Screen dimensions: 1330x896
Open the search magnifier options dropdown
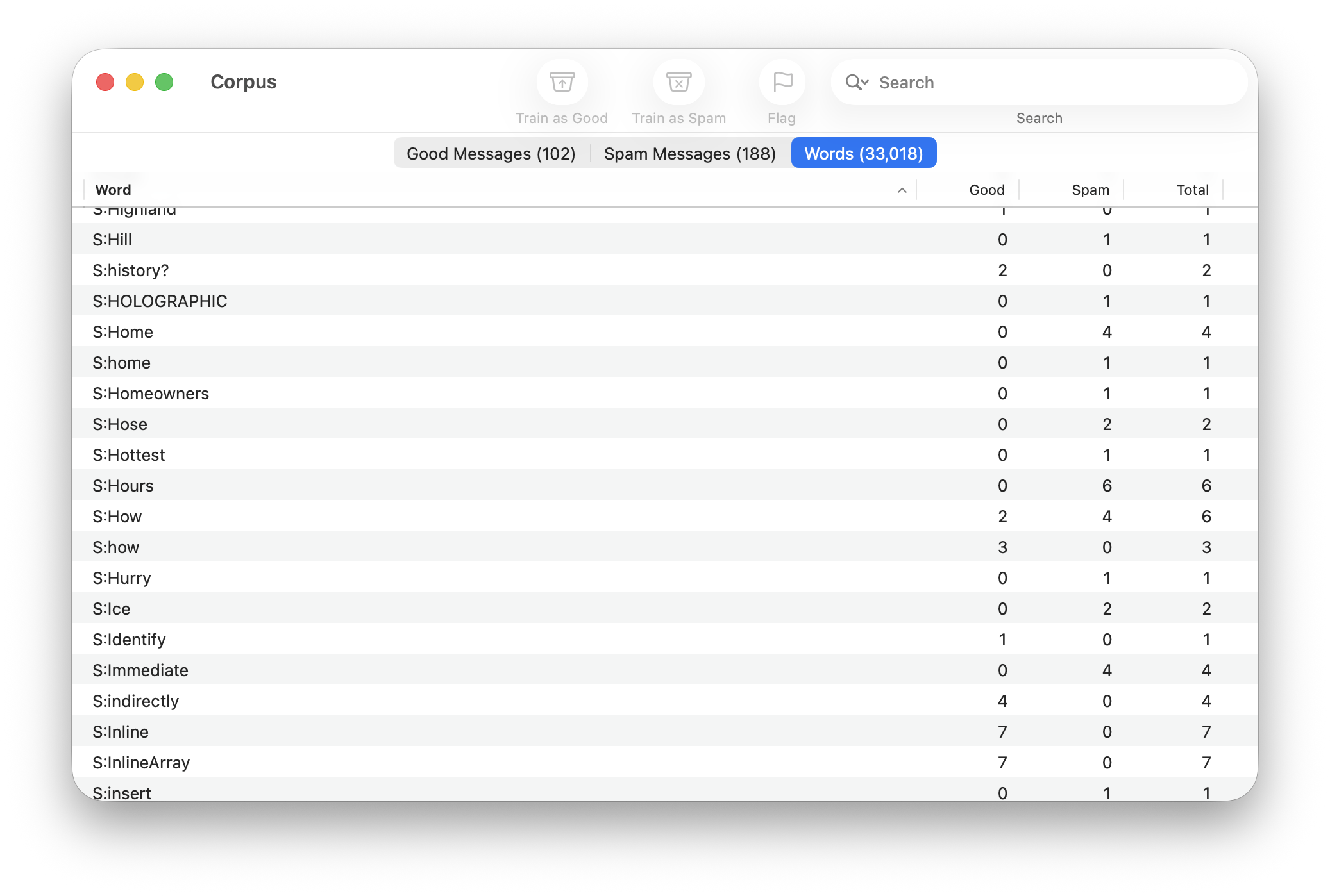point(857,83)
